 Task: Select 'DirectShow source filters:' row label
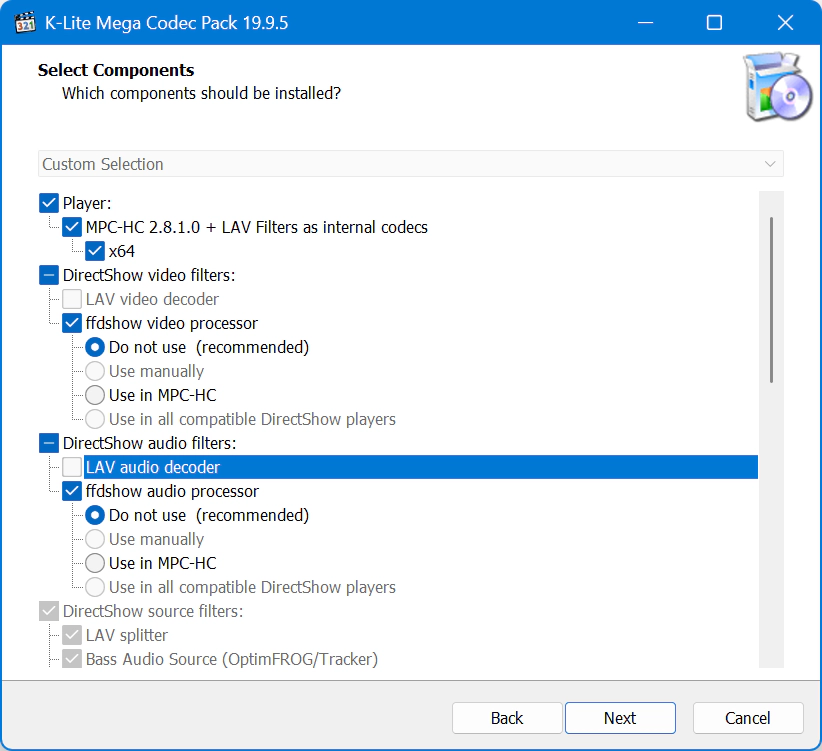153,612
